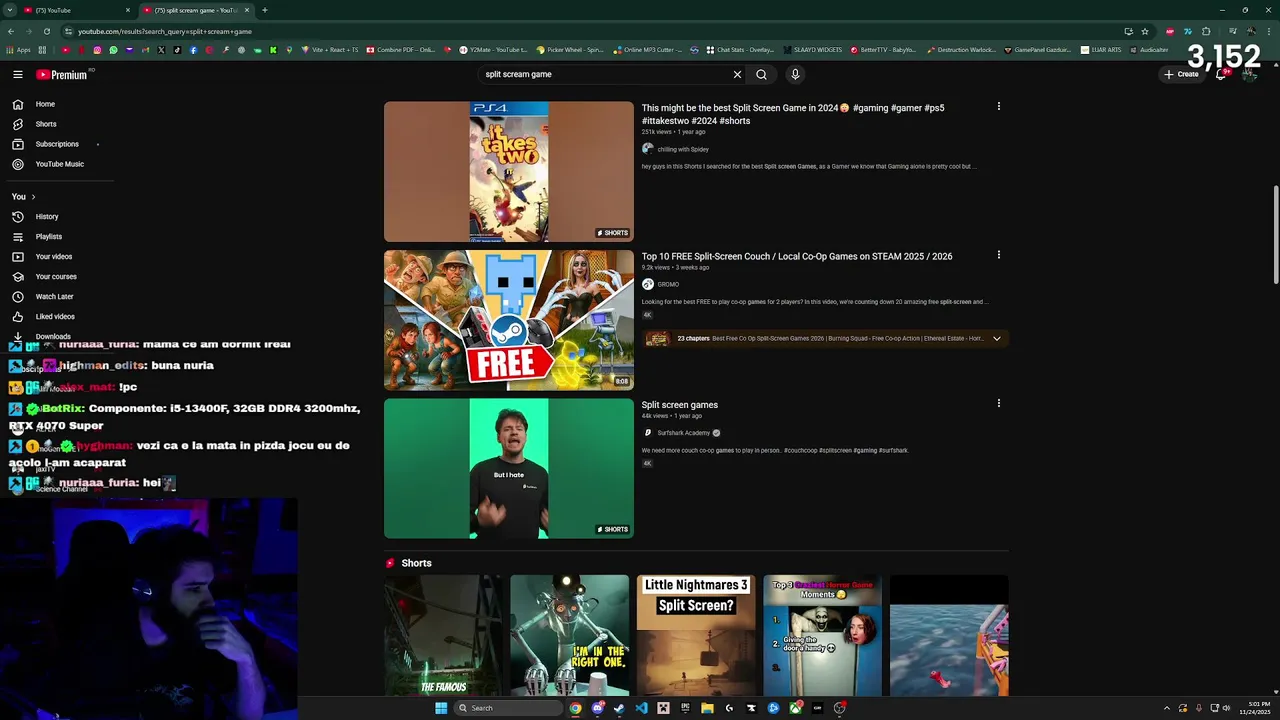Image resolution: width=1280 pixels, height=720 pixels.
Task: Open the 'LUAR ARTS' bookmark
Action: [1103, 50]
